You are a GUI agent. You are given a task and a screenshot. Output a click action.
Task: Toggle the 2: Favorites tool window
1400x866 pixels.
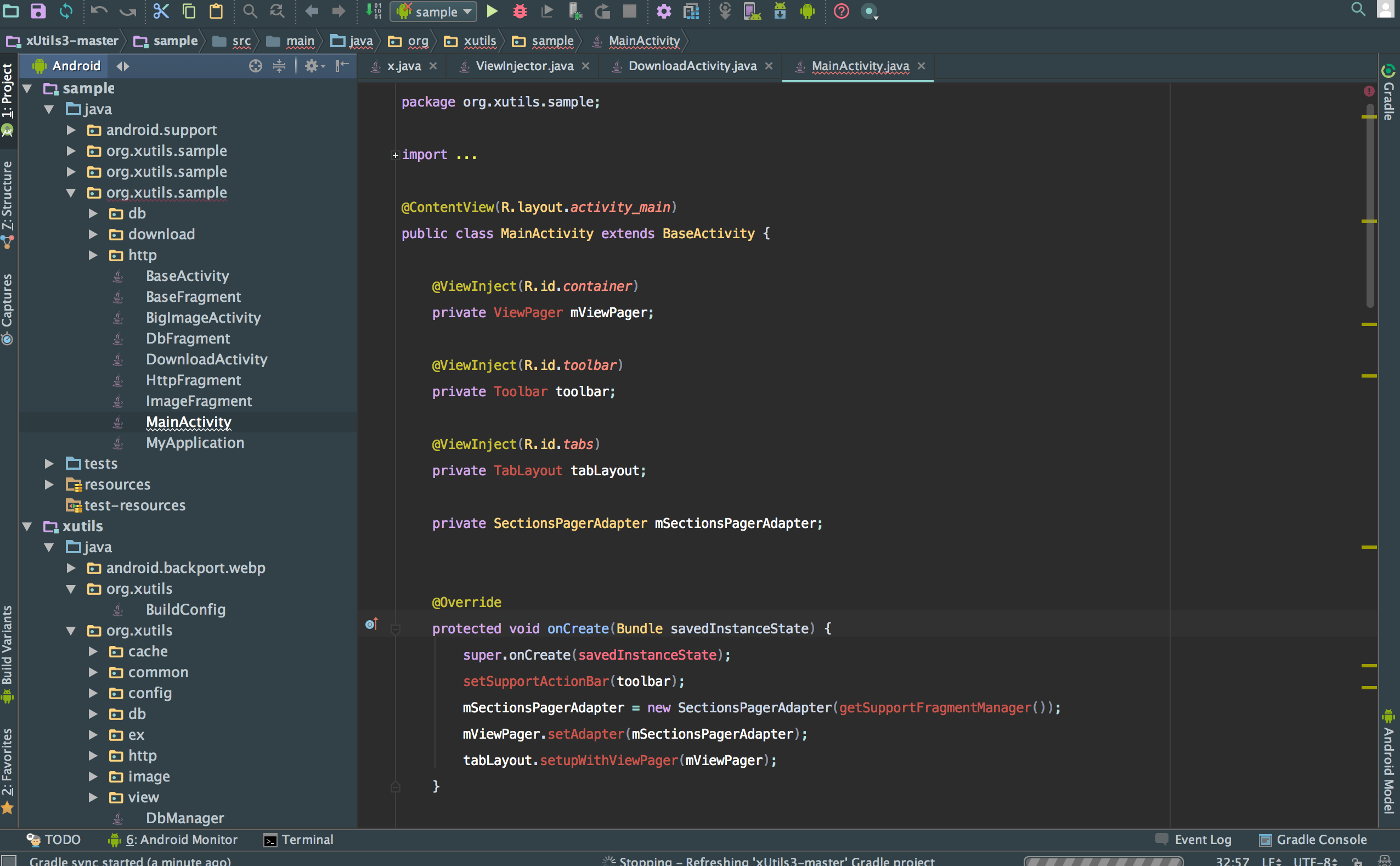8,771
